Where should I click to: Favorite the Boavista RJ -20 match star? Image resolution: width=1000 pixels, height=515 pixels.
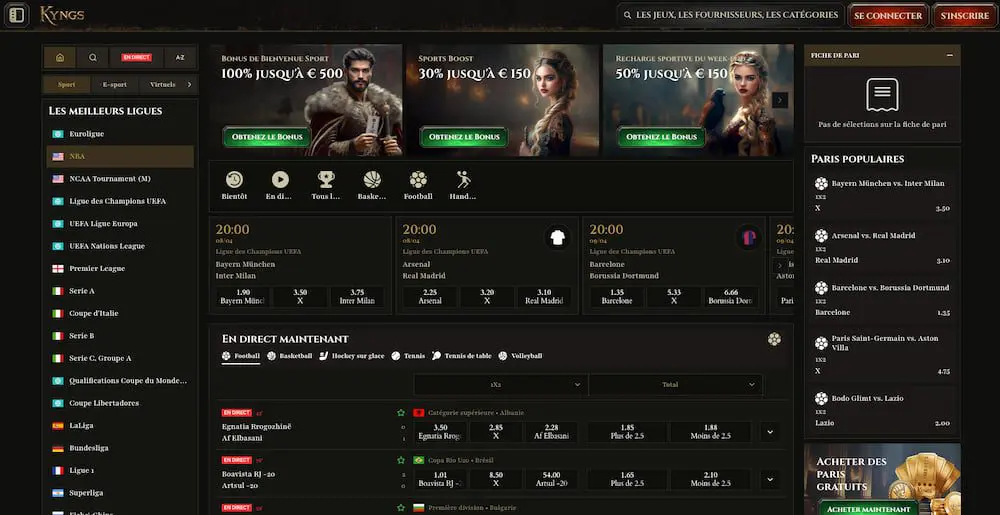401,460
